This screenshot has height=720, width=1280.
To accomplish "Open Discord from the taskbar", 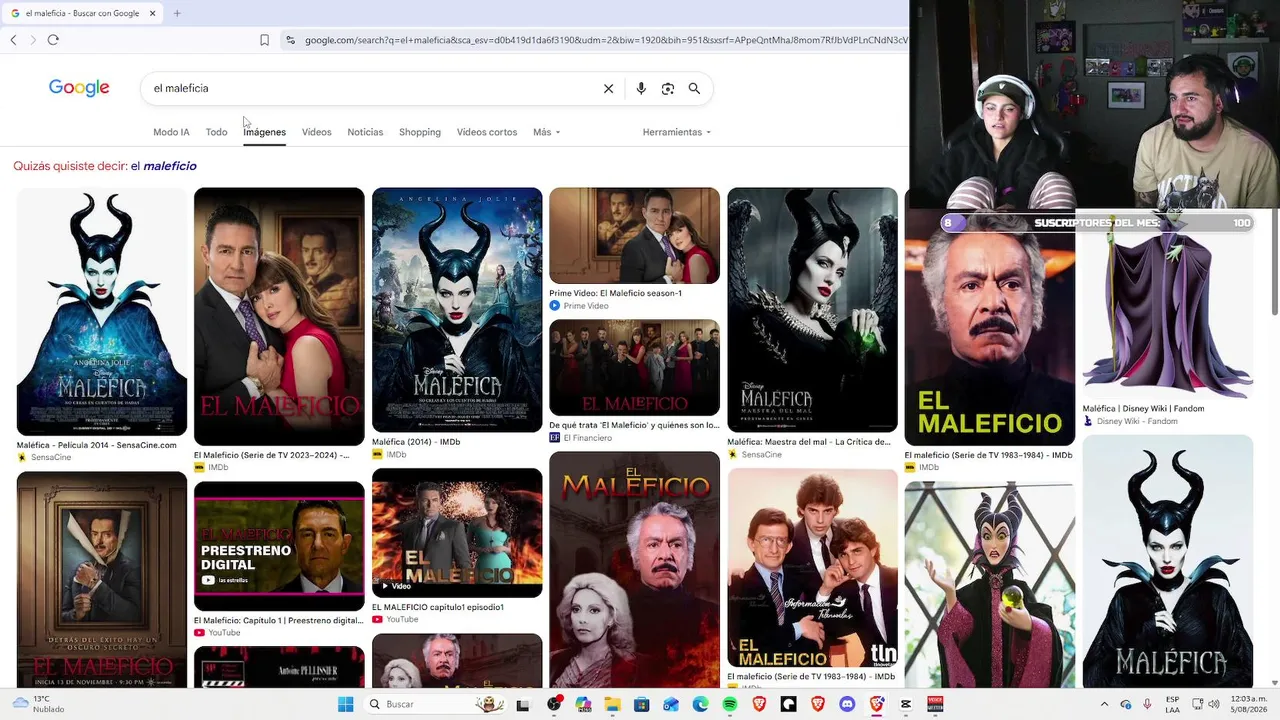I will (x=848, y=704).
